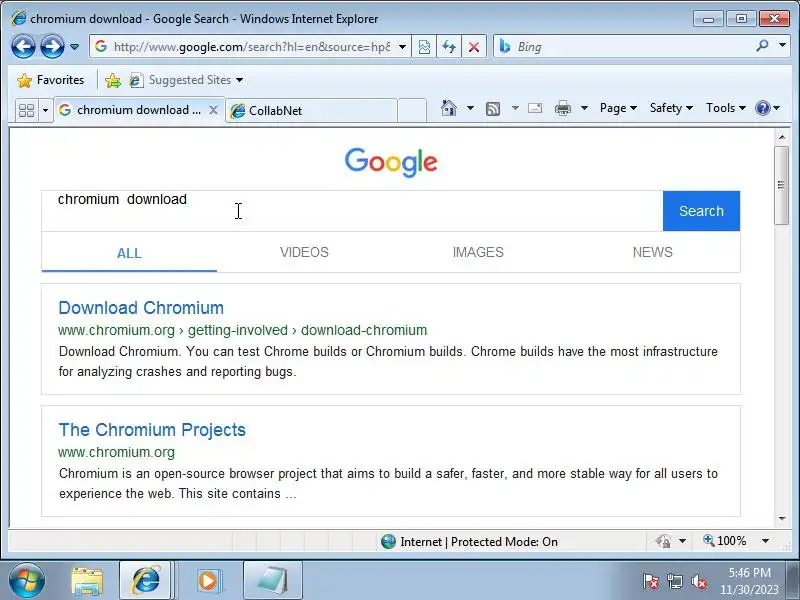Expand the Feeds dropdown arrow
This screenshot has height=600, width=800.
coord(515,108)
